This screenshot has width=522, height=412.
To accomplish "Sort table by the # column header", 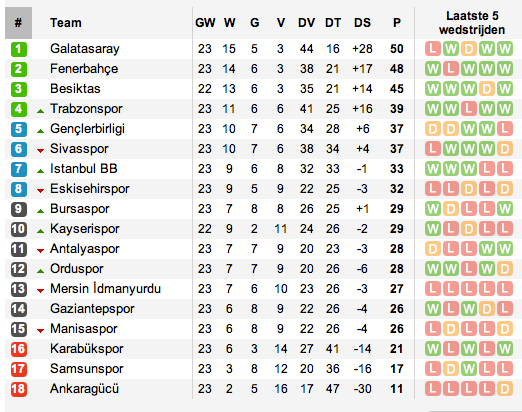I will (x=18, y=23).
